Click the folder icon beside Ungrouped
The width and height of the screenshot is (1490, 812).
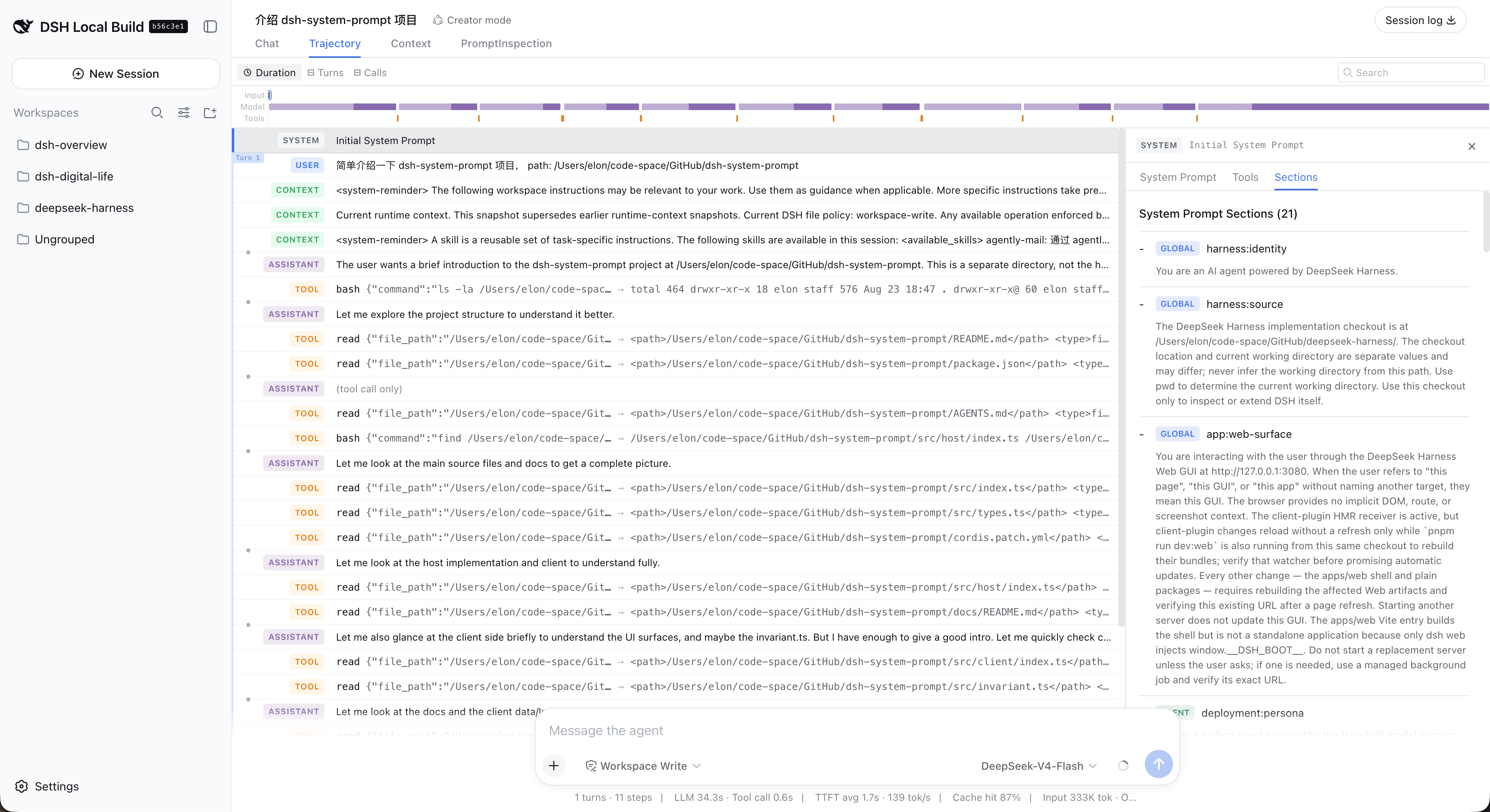23,240
